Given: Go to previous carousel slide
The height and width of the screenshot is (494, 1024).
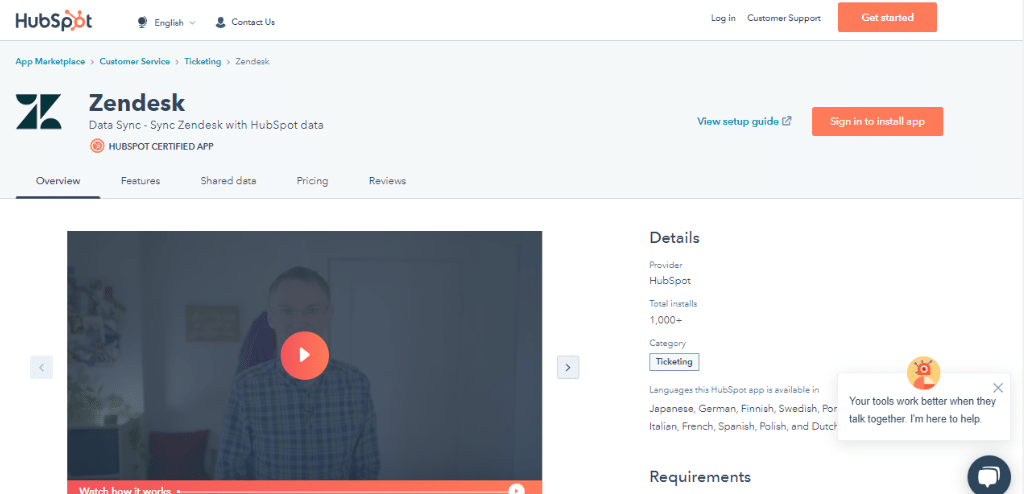Looking at the screenshot, I should [x=41, y=367].
